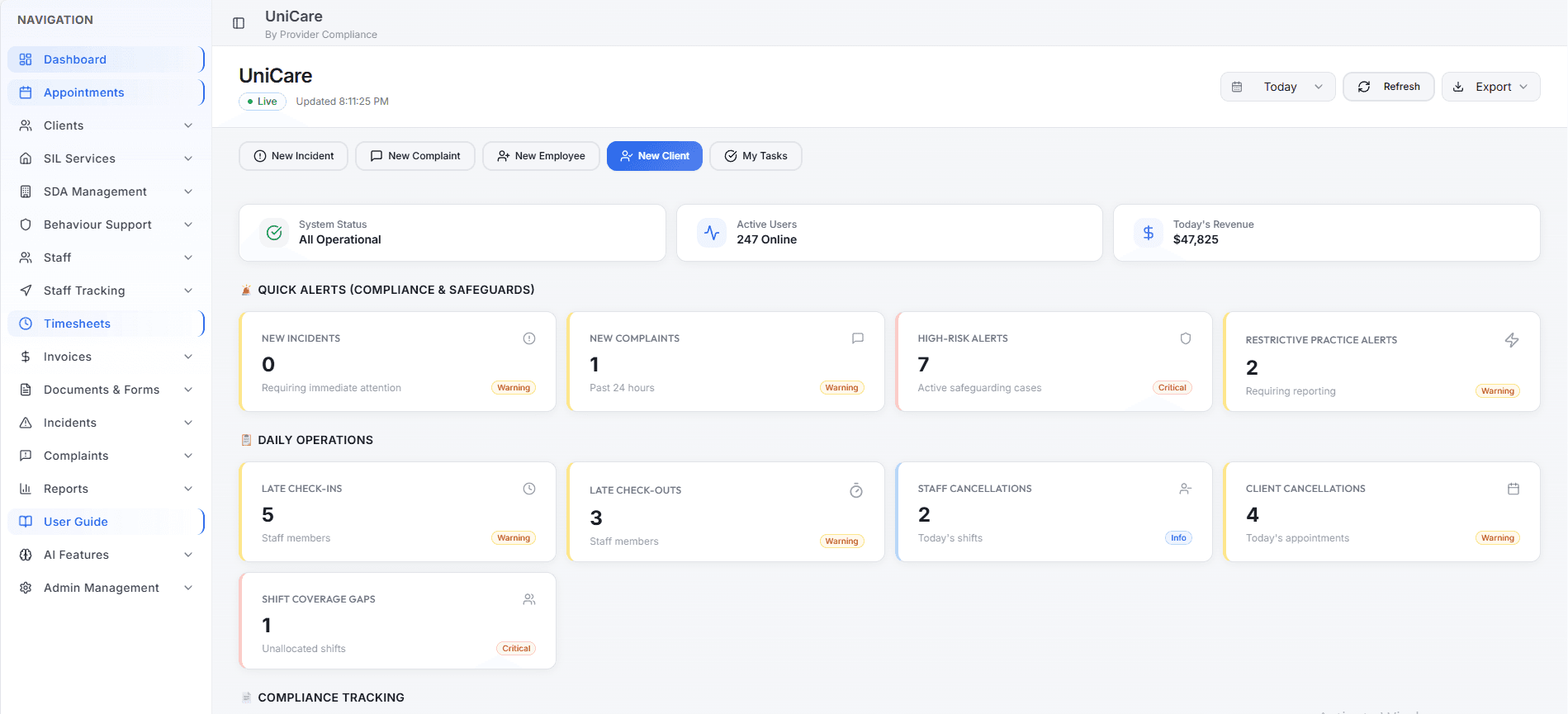Click the New Incidents card alert icon
The height and width of the screenshot is (714, 1568).
pyautogui.click(x=529, y=338)
